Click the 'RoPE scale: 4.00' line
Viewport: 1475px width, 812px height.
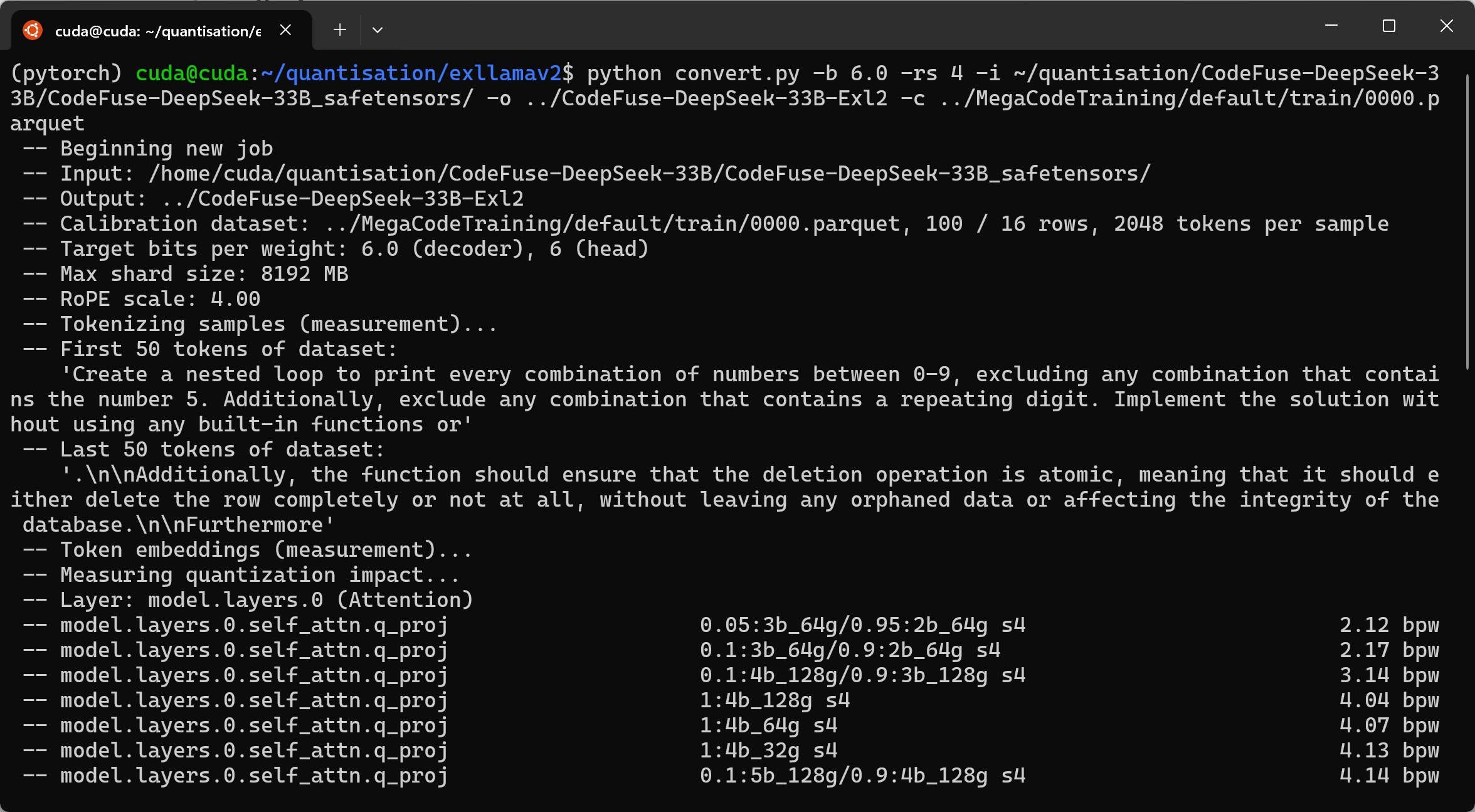[x=142, y=299]
